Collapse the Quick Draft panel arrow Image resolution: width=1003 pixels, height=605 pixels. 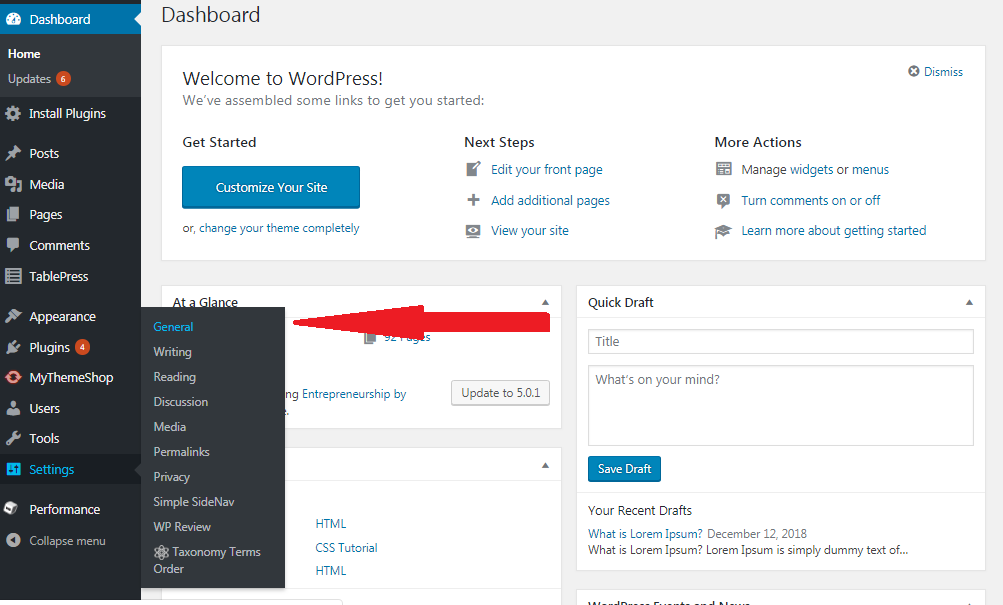[969, 302]
